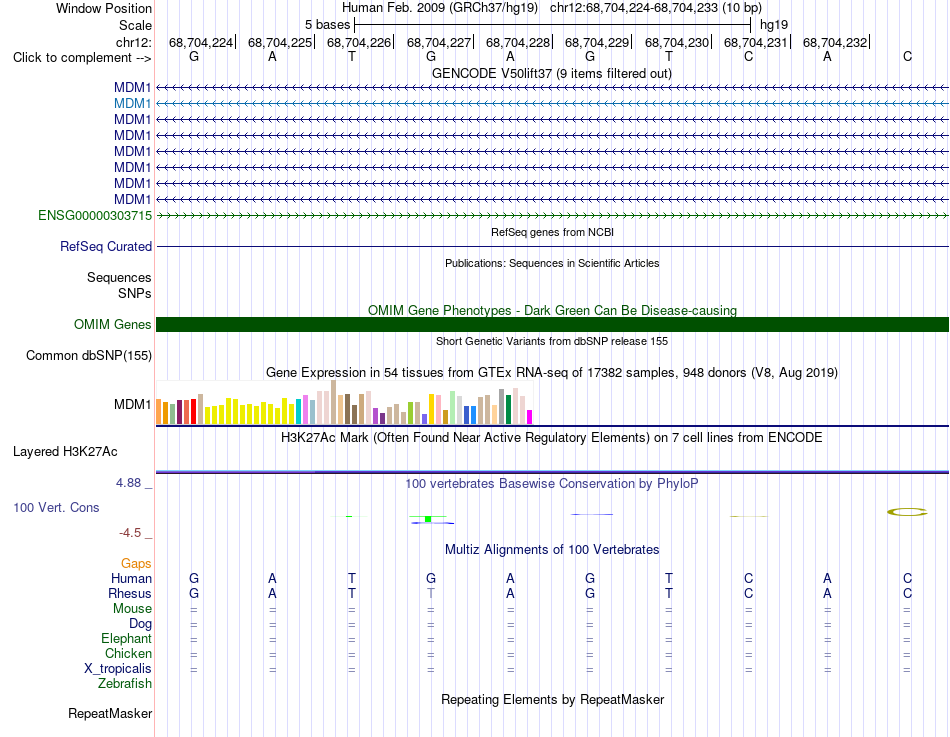Click the 4.88 PhyloP upper limit value
This screenshot has height=737, width=950.
pos(128,483)
